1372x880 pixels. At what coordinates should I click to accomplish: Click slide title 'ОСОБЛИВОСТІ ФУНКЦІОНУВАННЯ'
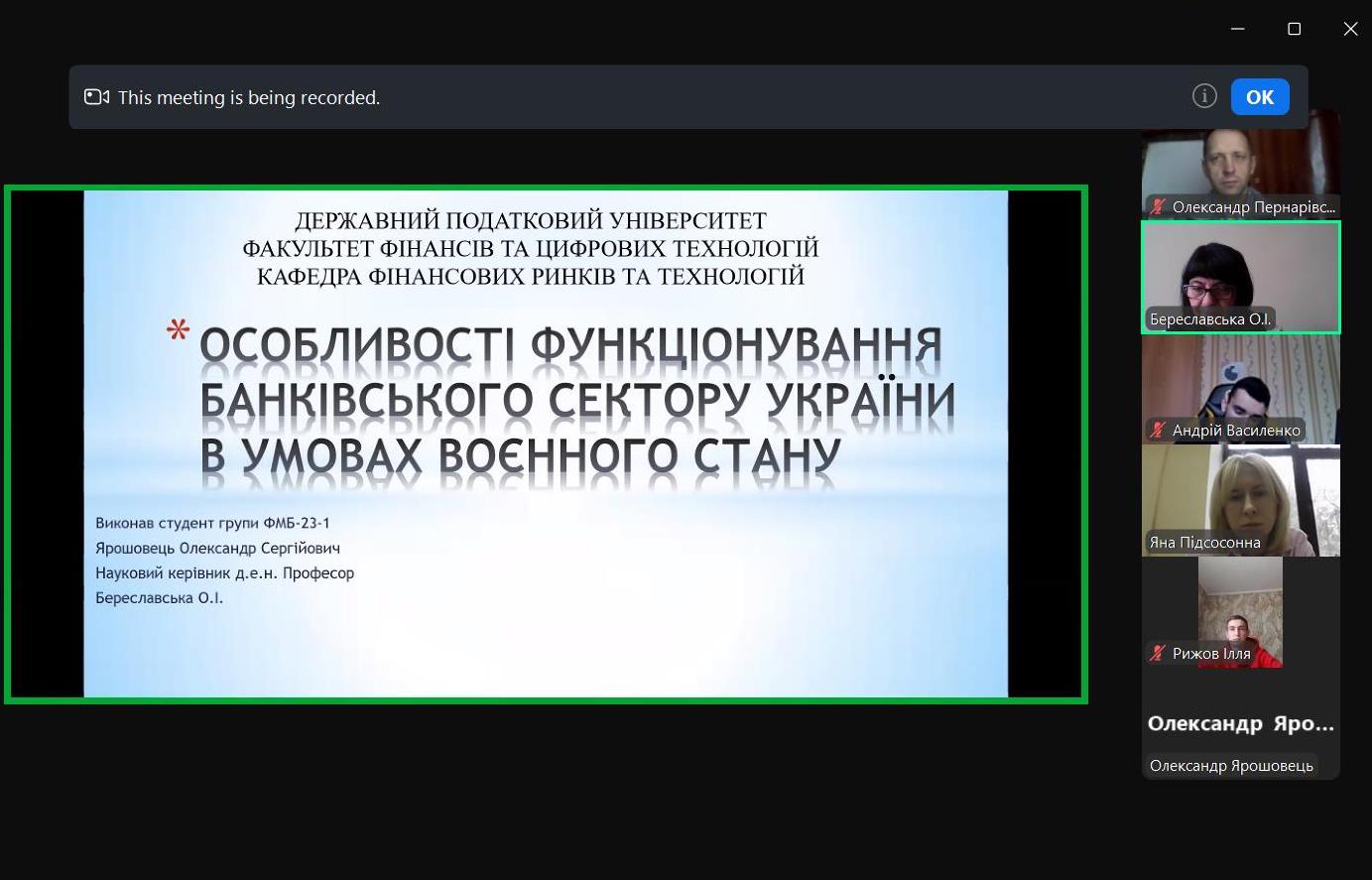coord(570,345)
